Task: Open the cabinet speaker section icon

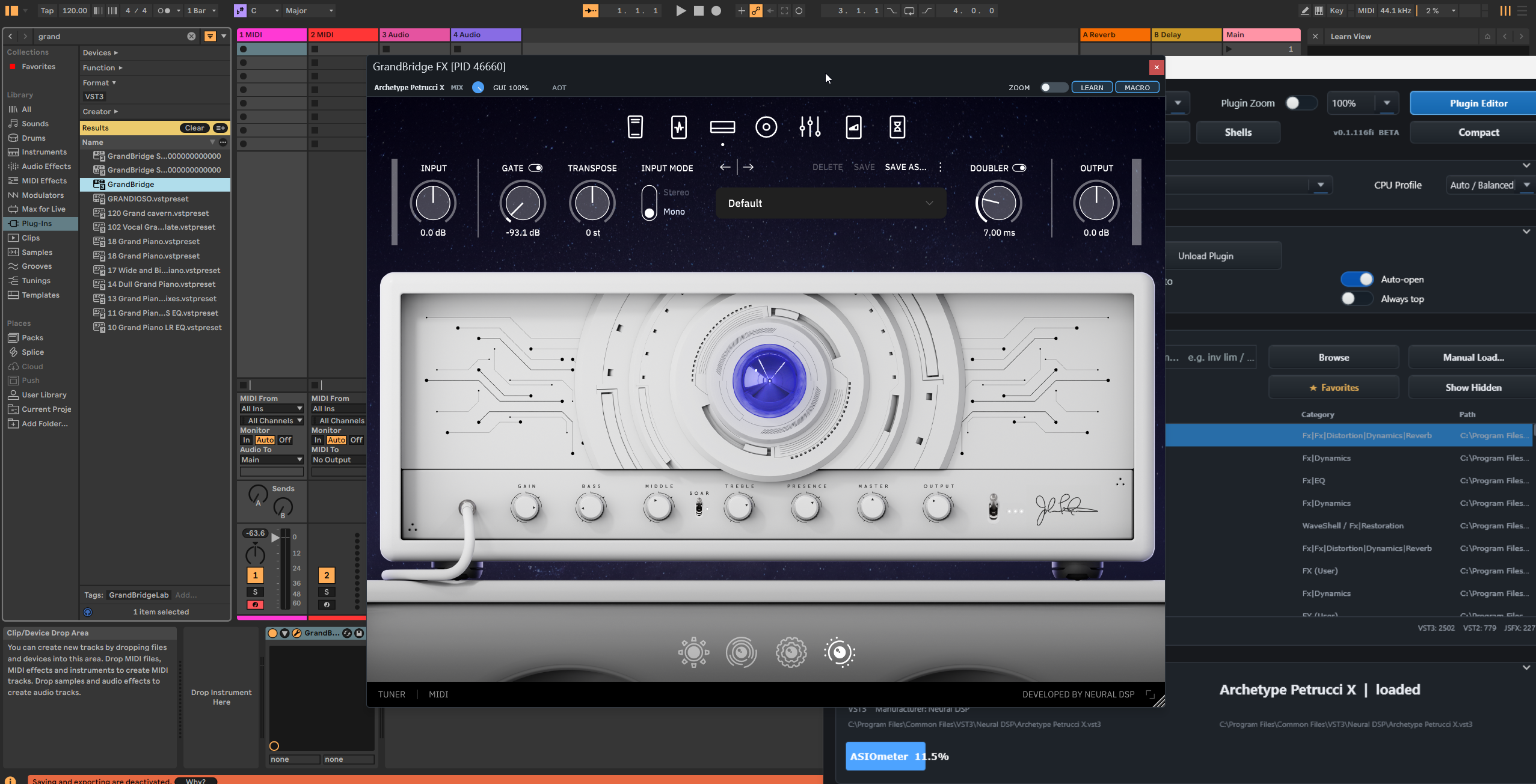Action: click(766, 127)
